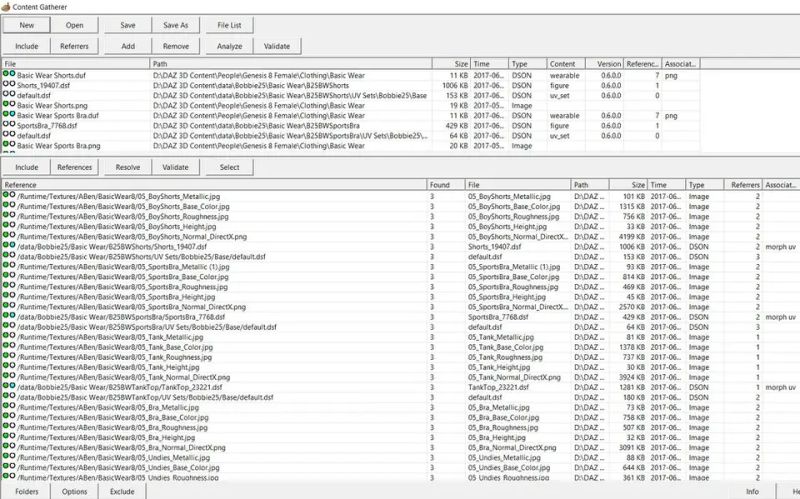
Task: Select the 05_Bra_Normal_DirectX.png reference path
Action: tap(121, 447)
